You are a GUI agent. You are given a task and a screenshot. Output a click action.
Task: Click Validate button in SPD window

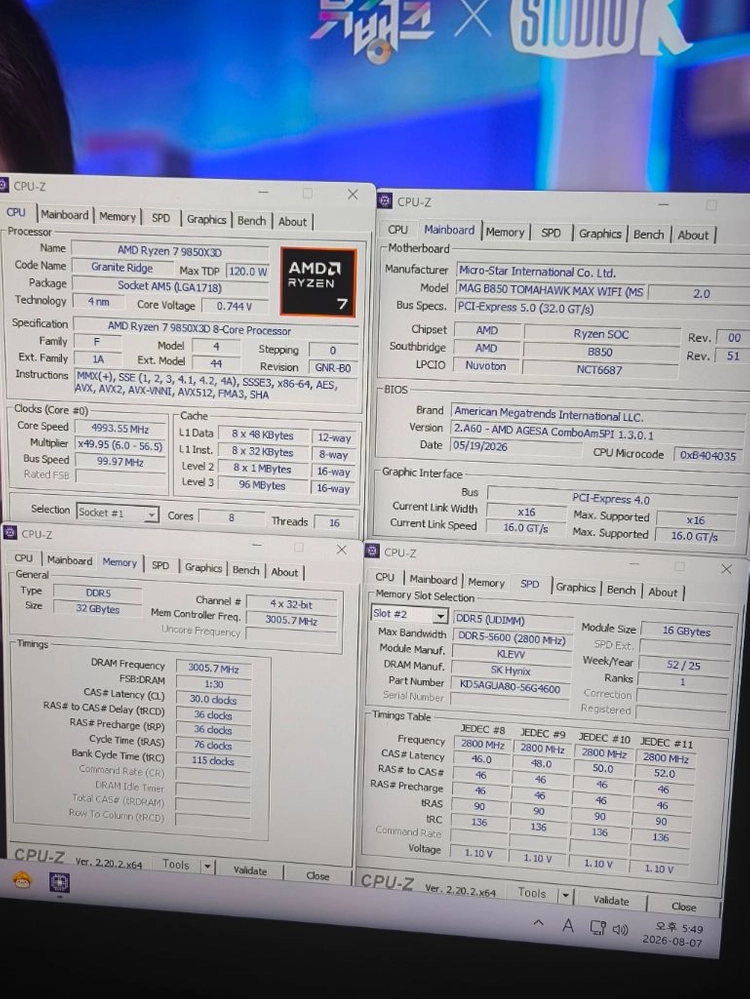[x=611, y=900]
